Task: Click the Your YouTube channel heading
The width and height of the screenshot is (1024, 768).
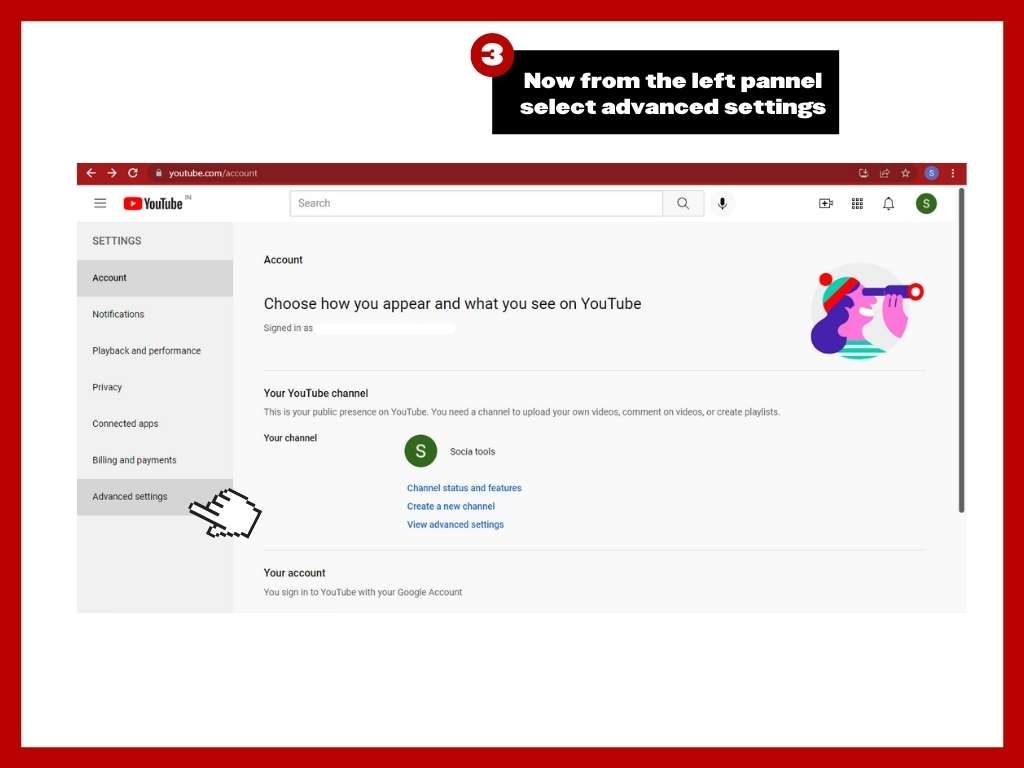Action: [x=316, y=393]
